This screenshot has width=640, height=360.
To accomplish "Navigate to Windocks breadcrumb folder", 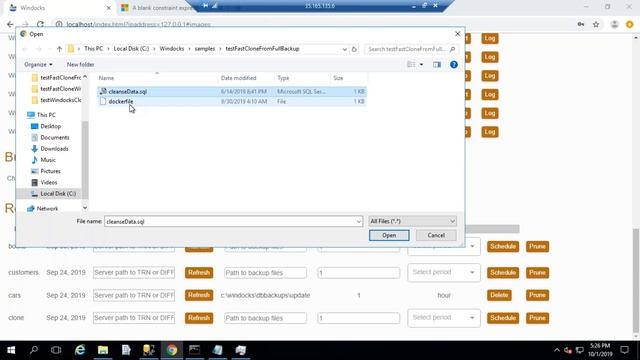I will [172, 49].
